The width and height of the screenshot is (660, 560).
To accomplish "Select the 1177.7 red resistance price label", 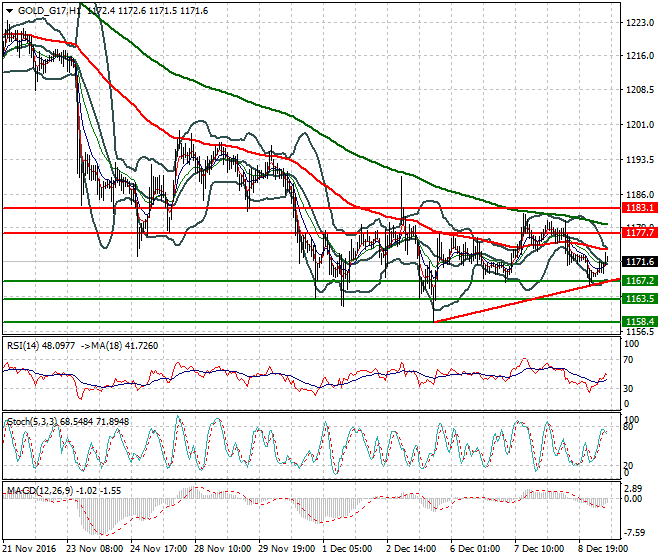I will point(640,232).
